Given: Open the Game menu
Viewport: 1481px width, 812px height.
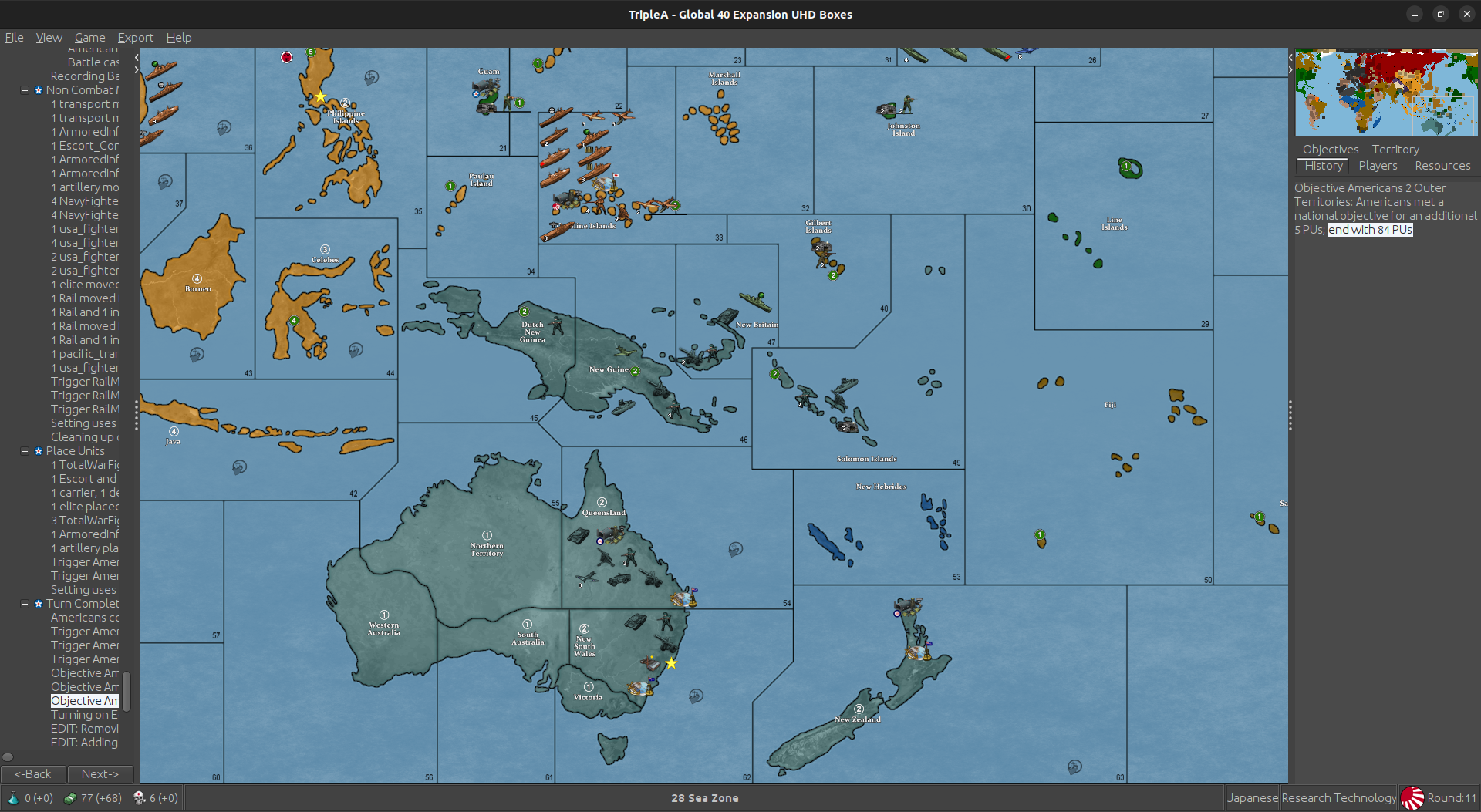Looking at the screenshot, I should (89, 37).
